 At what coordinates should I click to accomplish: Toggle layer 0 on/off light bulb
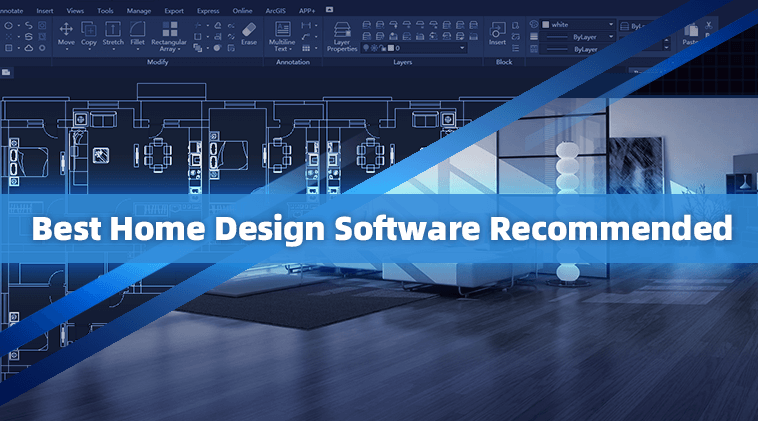tap(366, 48)
